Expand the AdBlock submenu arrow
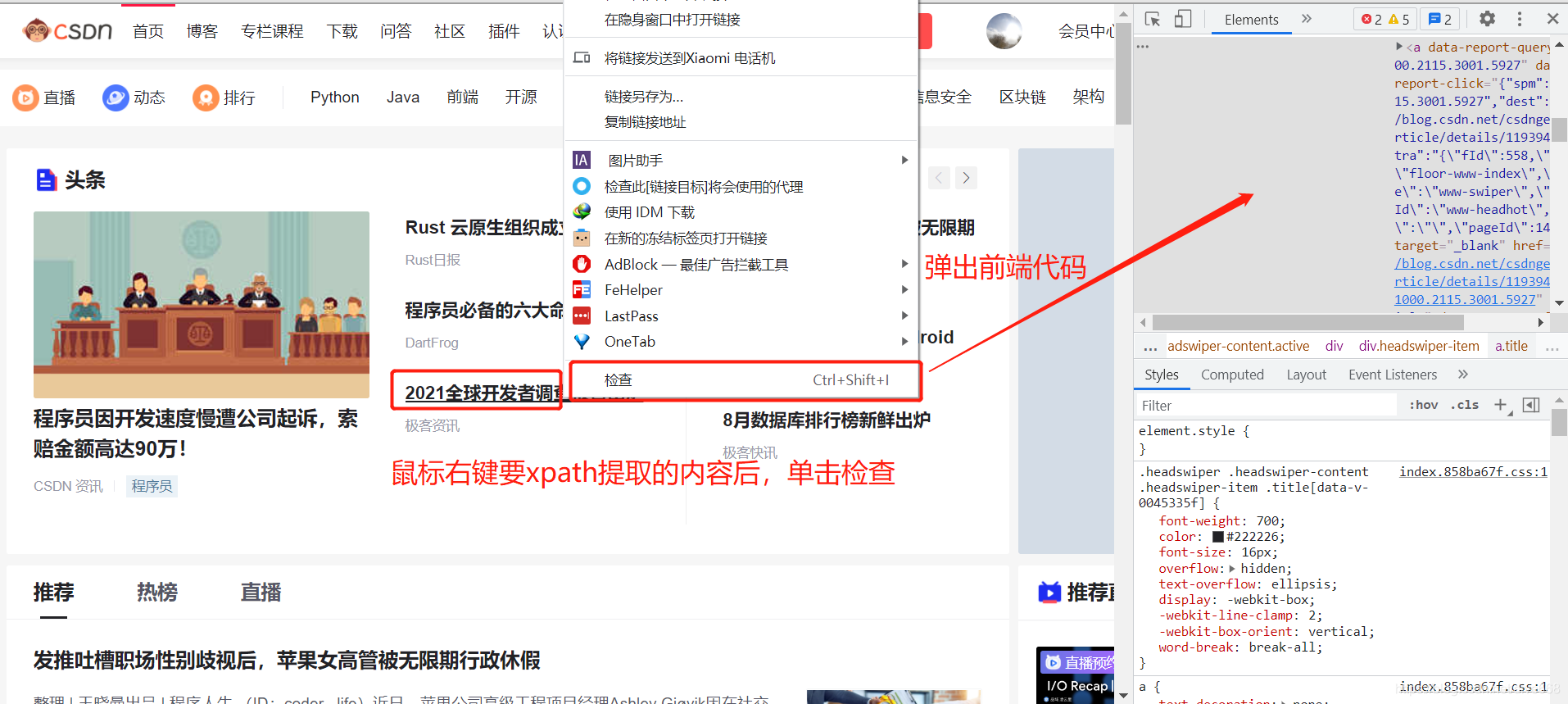The image size is (1568, 704). point(904,264)
